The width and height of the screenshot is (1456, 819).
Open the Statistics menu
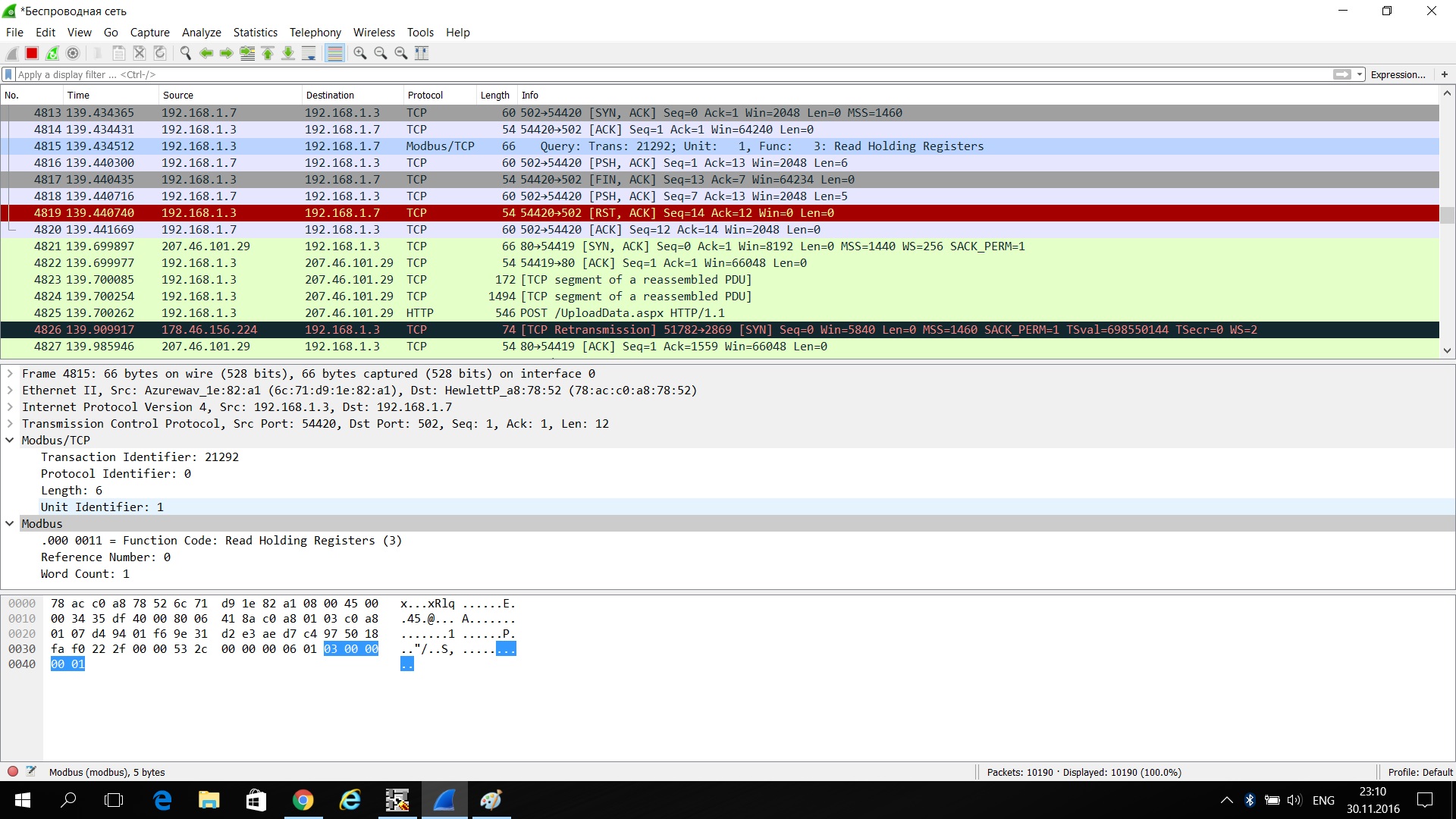(x=255, y=33)
